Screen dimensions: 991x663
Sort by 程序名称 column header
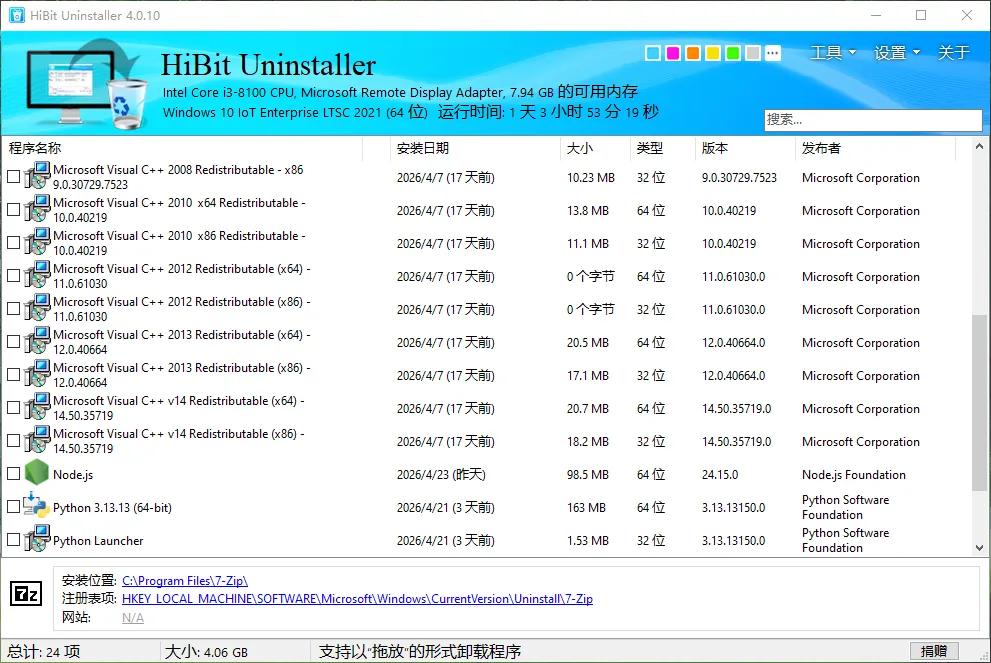[x=183, y=148]
